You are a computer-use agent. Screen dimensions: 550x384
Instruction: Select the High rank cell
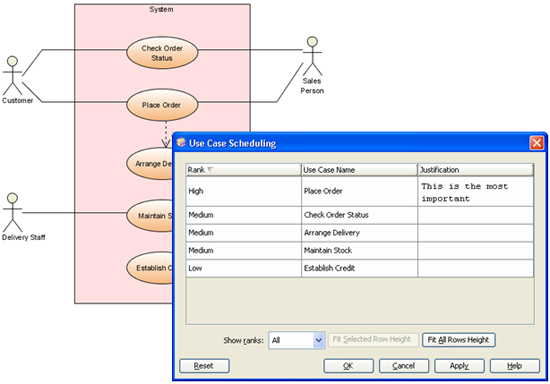(x=243, y=191)
